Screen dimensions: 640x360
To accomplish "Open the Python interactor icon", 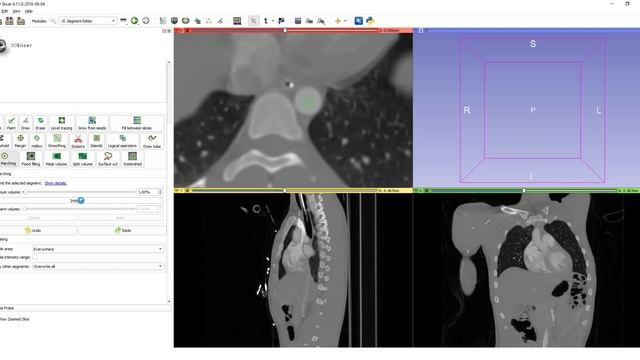I will [x=370, y=20].
